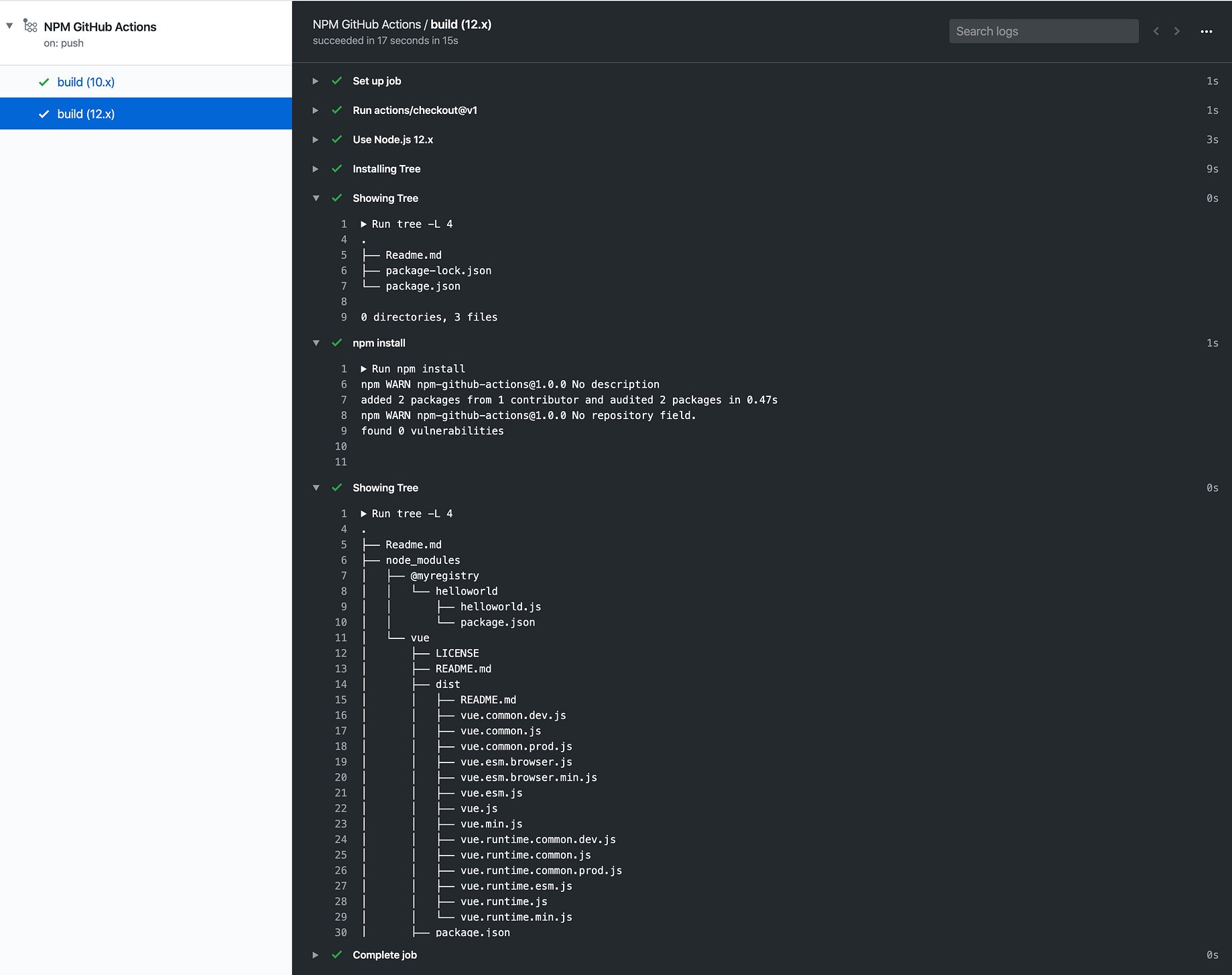Image resolution: width=1232 pixels, height=975 pixels.
Task: Expand the 'Run npm install' command line
Action: [364, 369]
